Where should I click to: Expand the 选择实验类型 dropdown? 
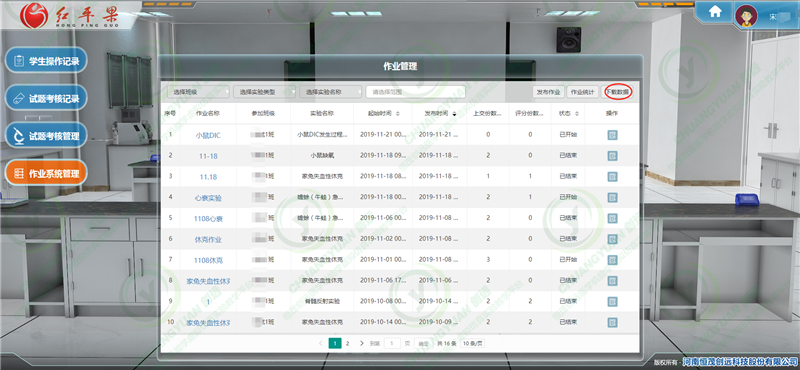tap(265, 92)
